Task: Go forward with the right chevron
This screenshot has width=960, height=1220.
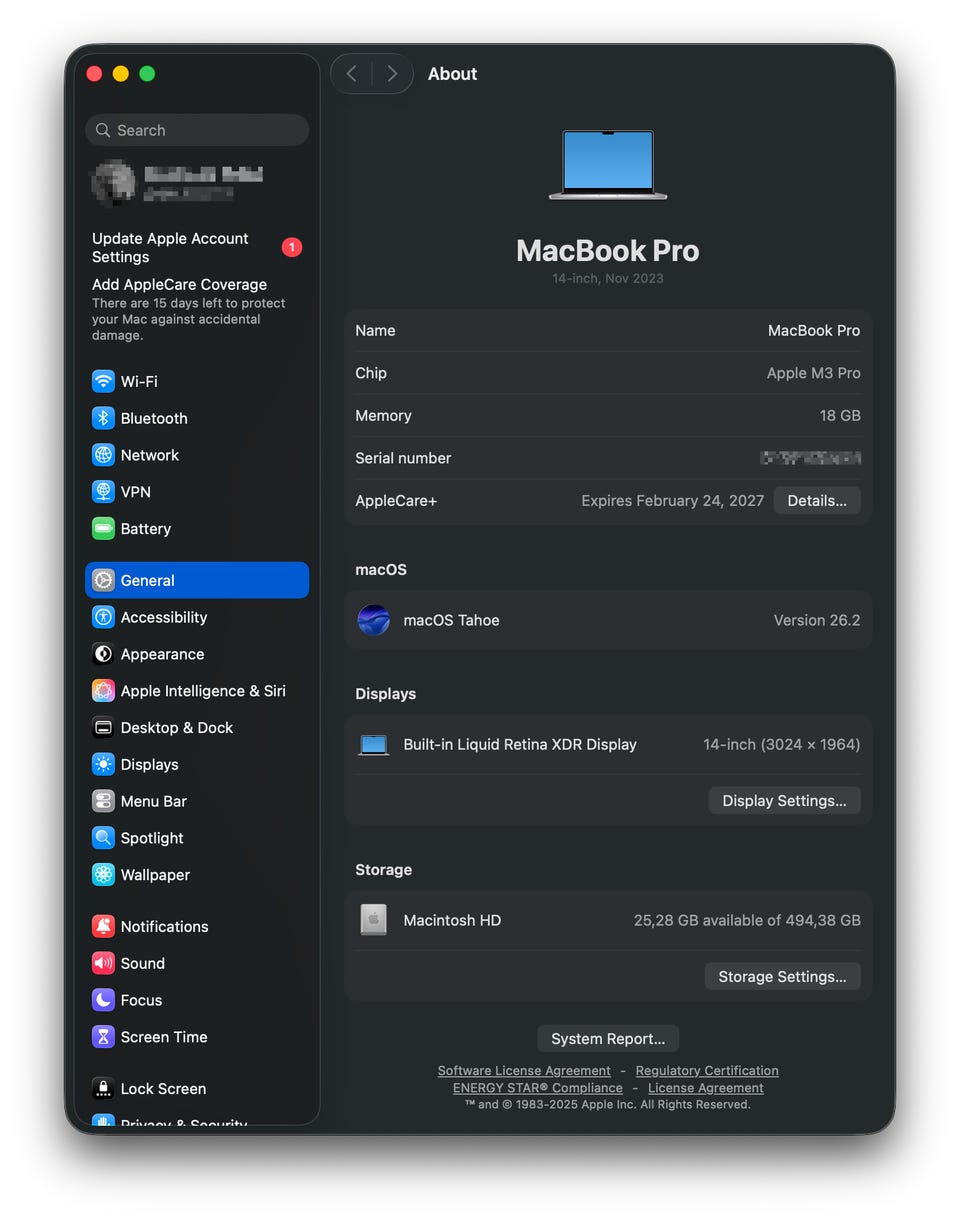Action: [392, 73]
